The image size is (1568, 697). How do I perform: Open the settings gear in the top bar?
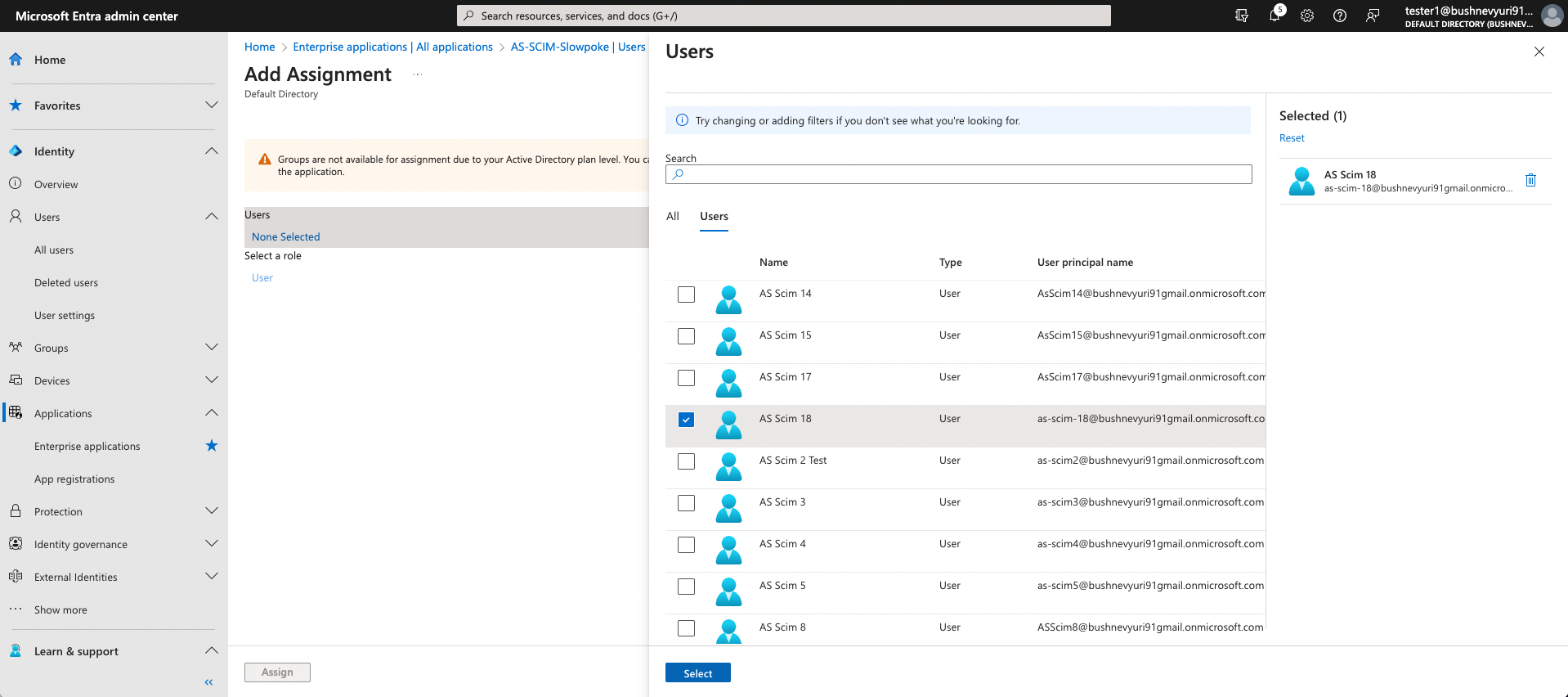pos(1307,16)
